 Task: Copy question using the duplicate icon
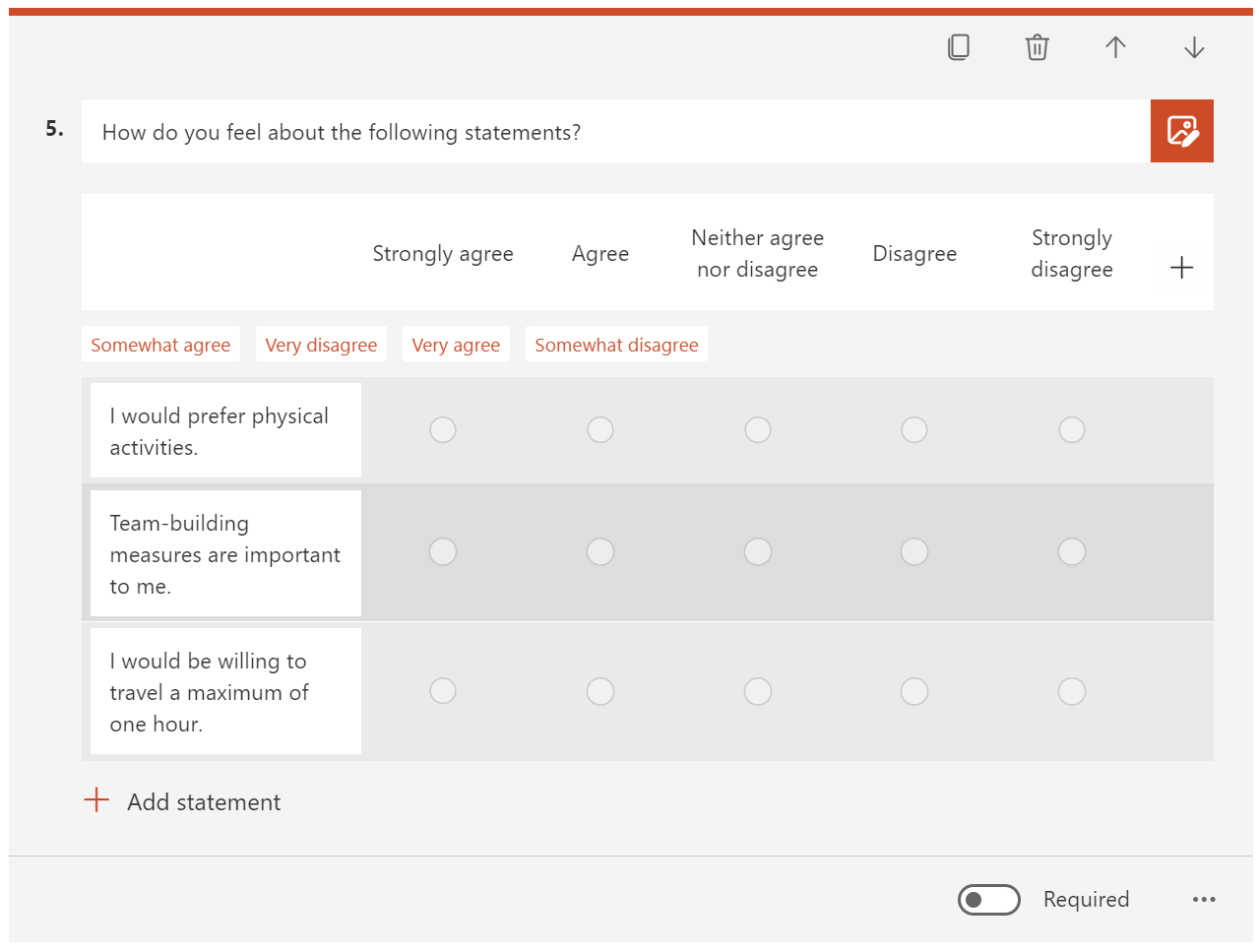pyautogui.click(x=959, y=47)
